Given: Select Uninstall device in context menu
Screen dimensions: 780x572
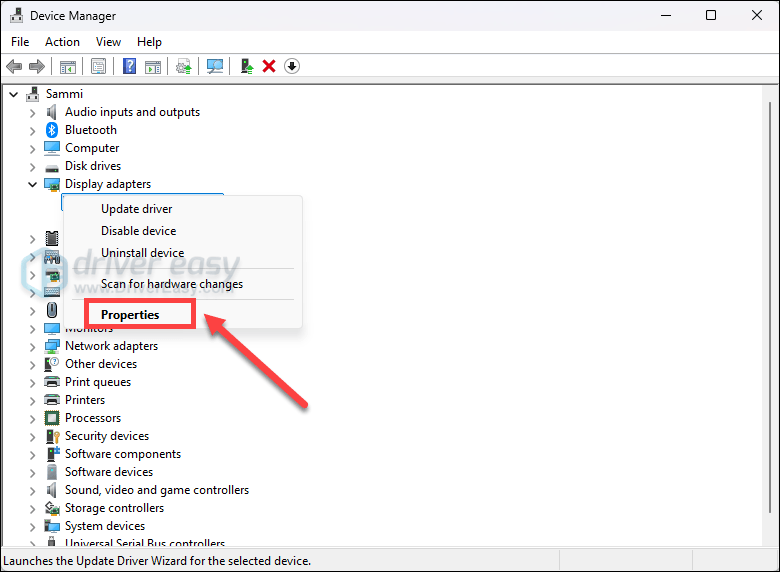Looking at the screenshot, I should (x=142, y=253).
